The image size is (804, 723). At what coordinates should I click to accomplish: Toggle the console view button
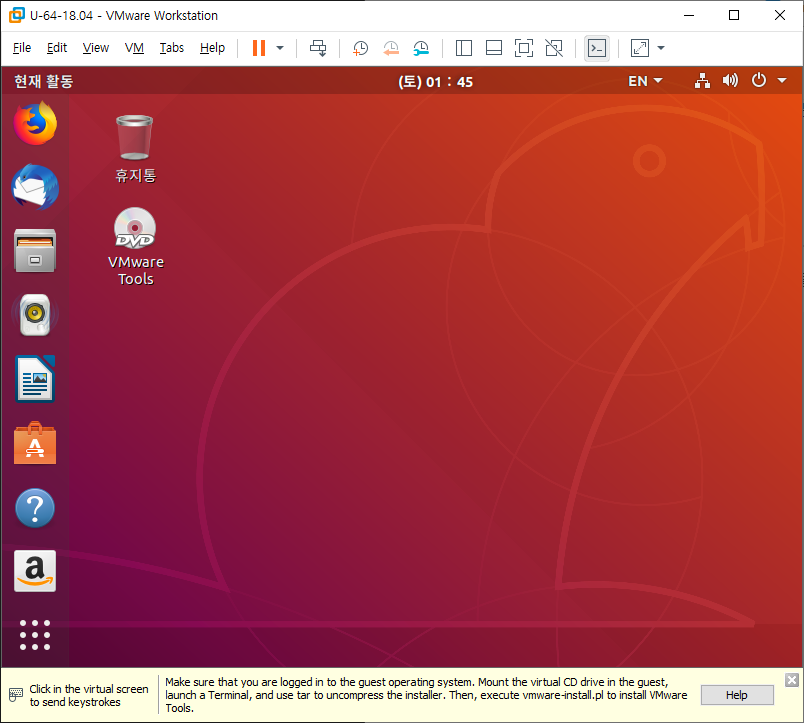[x=597, y=48]
